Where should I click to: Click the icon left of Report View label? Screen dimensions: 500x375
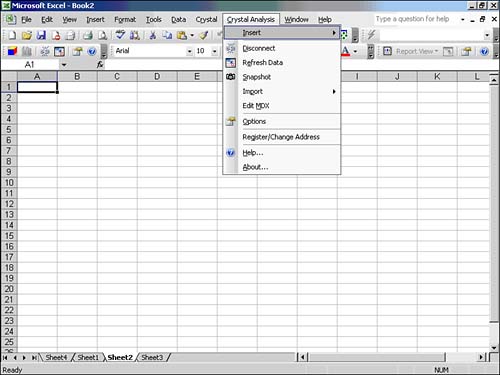pos(387,51)
